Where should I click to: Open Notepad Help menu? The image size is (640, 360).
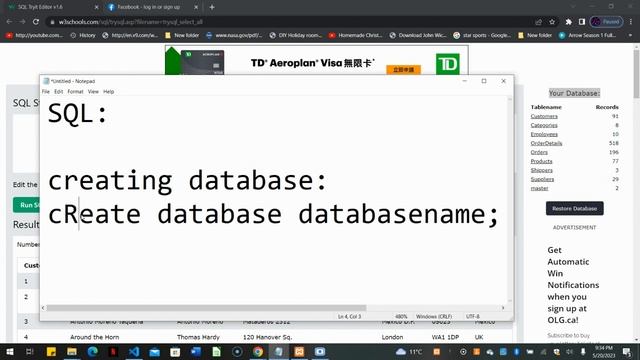109,91
